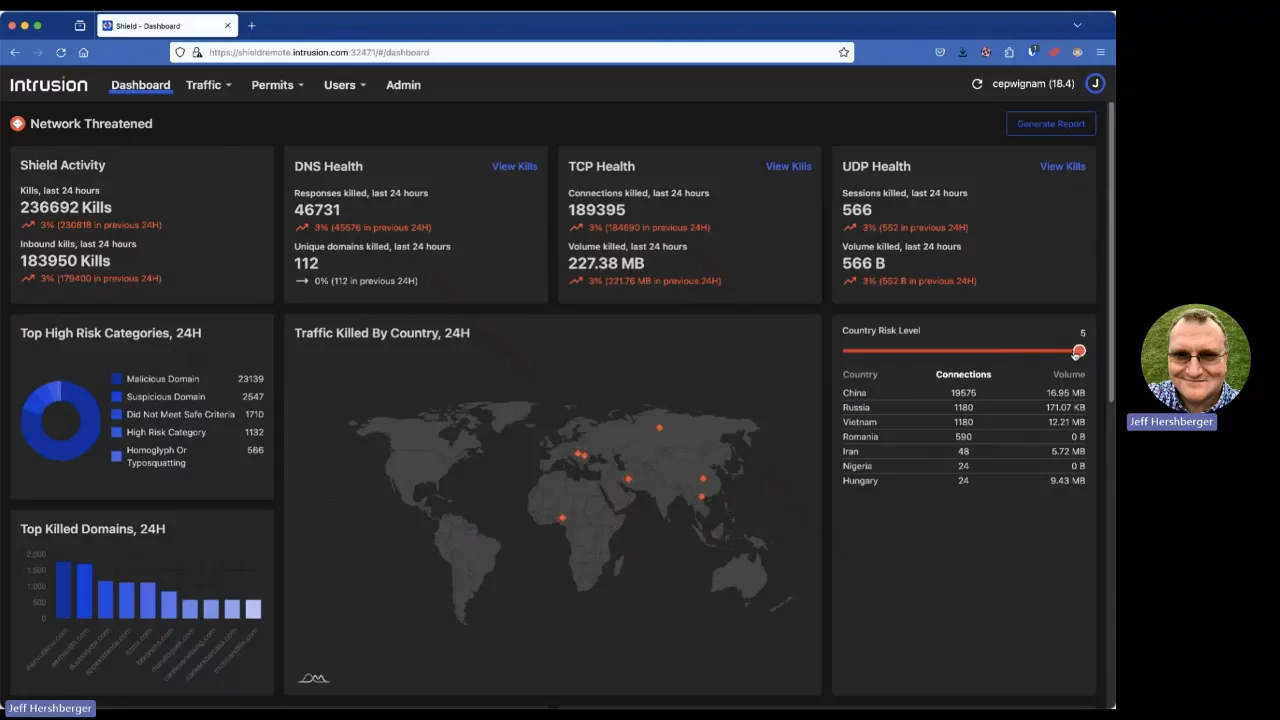Click the Country Risk Level slider handle
Viewport: 1280px width, 720px height.
pos(1078,351)
